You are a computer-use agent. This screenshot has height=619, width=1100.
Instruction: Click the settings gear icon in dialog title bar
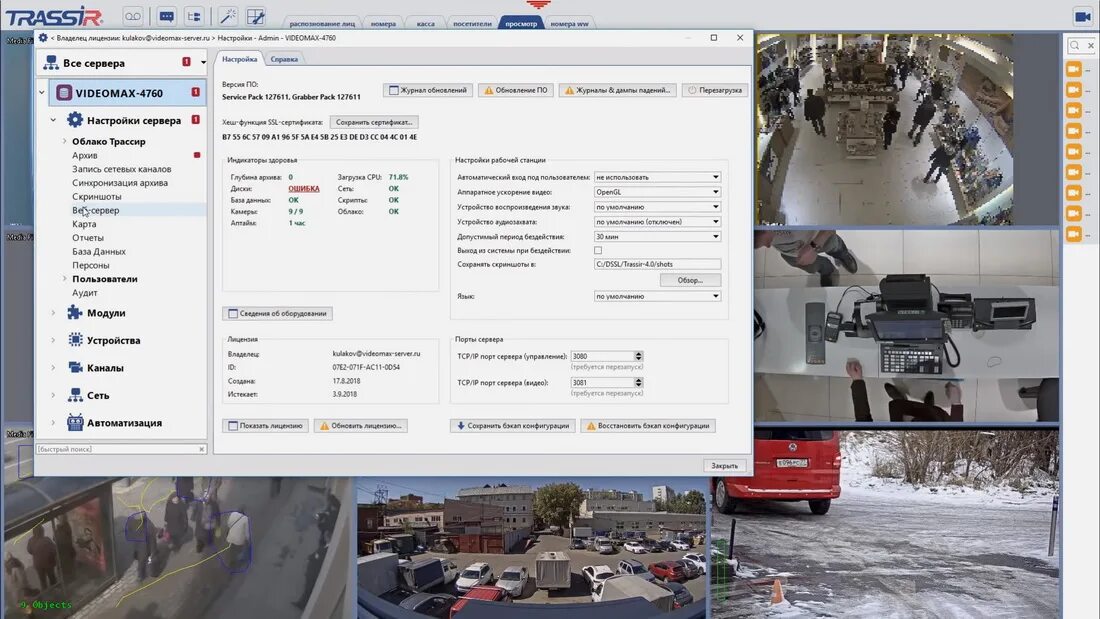pyautogui.click(x=43, y=38)
